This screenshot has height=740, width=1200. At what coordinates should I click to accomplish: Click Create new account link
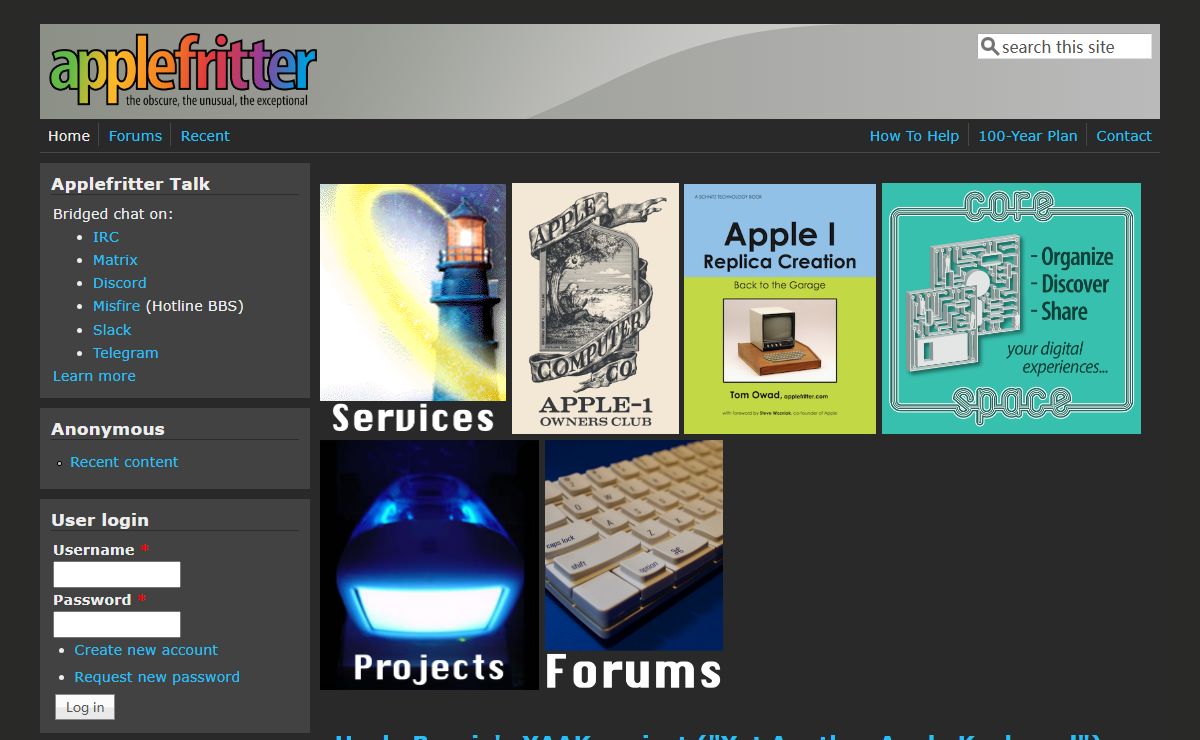146,650
